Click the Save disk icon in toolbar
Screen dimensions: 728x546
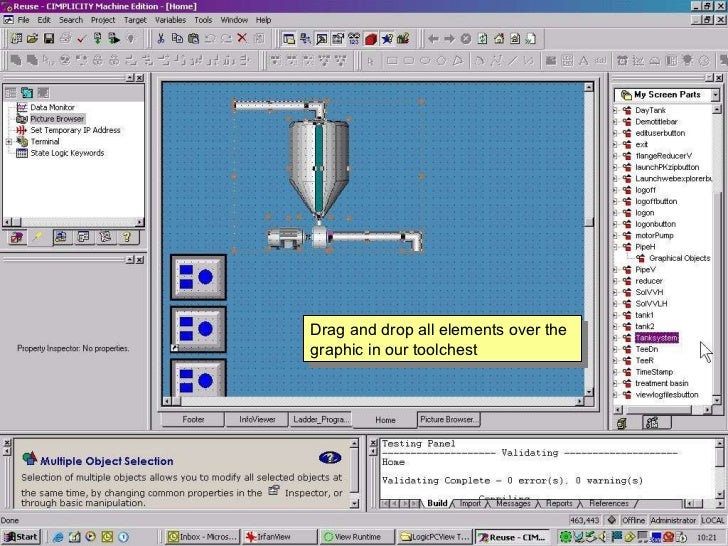coord(49,39)
